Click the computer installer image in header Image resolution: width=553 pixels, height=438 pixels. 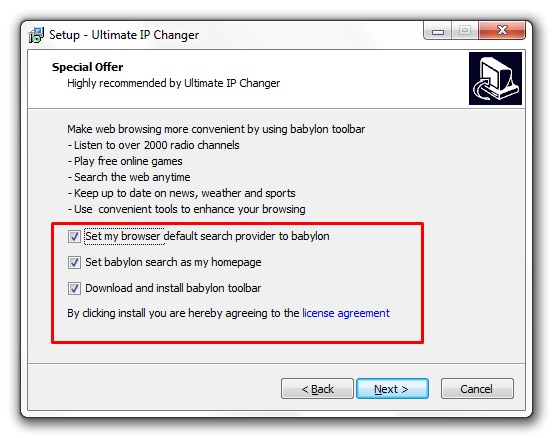point(495,78)
